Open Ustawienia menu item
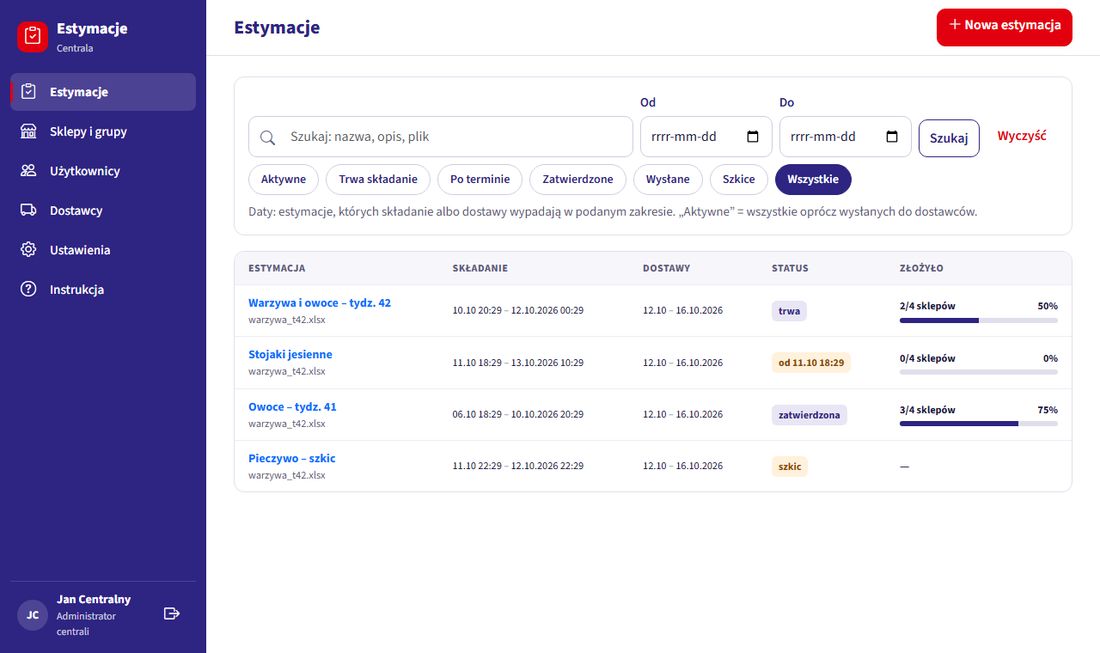 (103, 250)
